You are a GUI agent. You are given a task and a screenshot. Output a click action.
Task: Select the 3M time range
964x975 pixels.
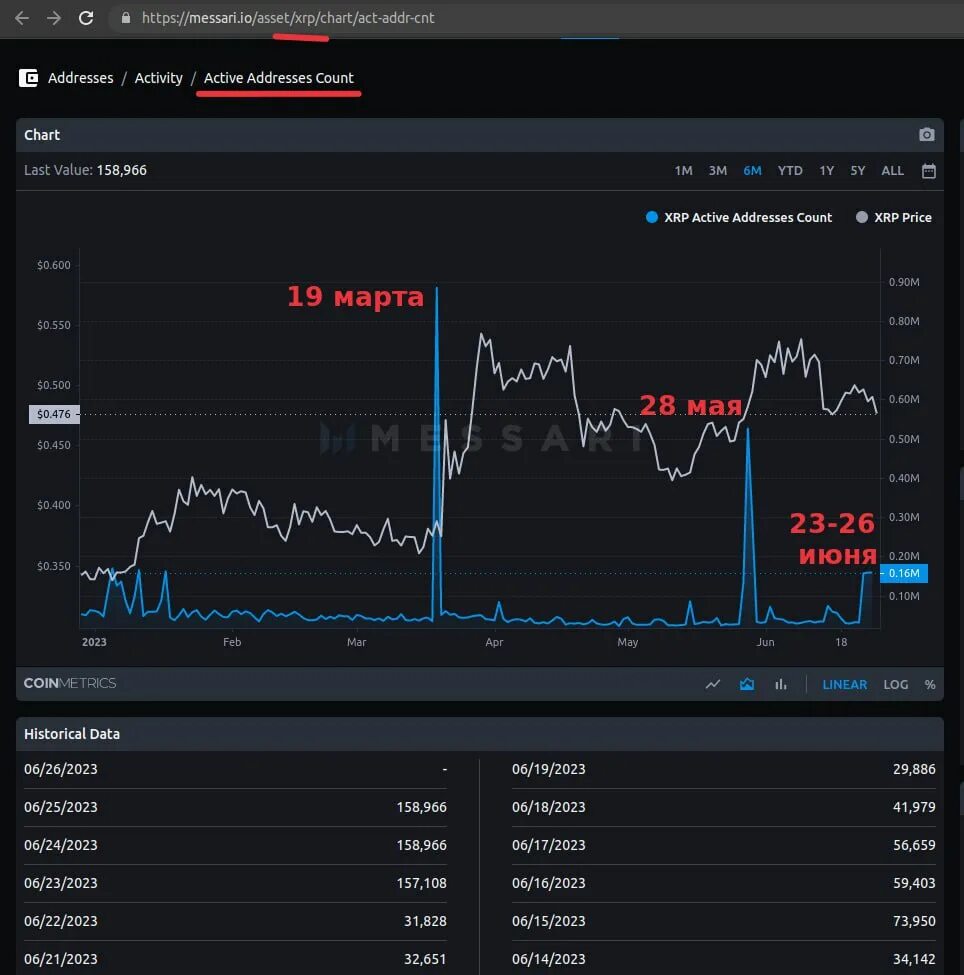click(x=718, y=170)
